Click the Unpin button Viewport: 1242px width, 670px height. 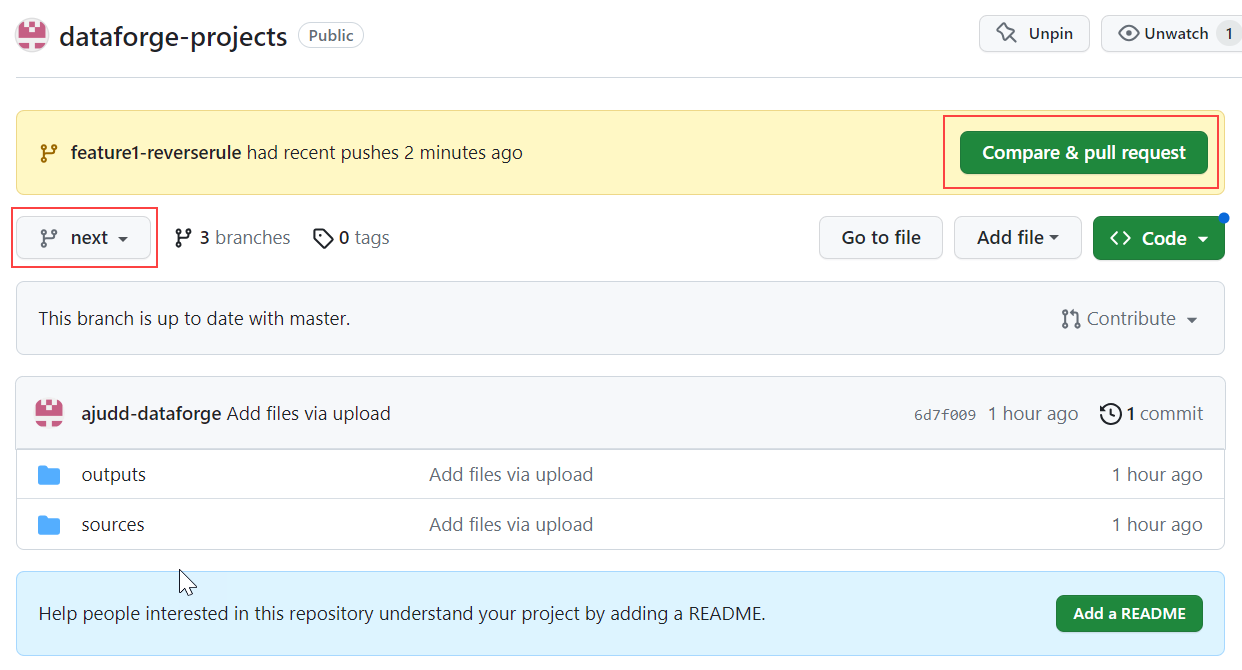pyautogui.click(x=1034, y=34)
